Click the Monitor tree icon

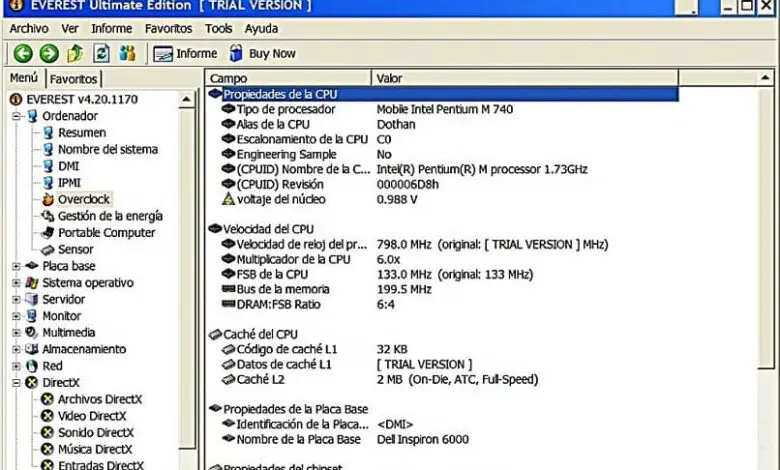coord(32,316)
